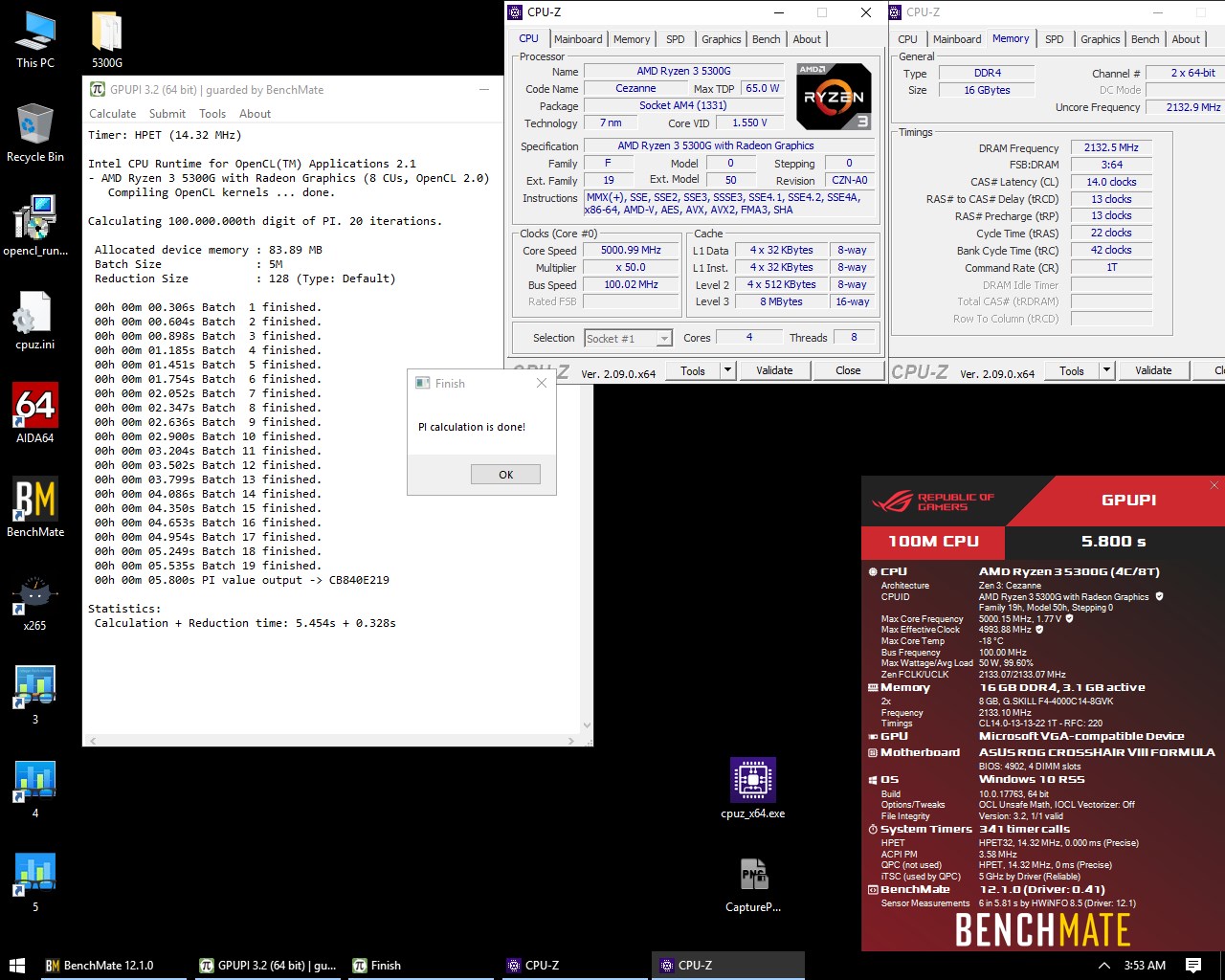Screen dimensions: 1225x980
Task: Launch BenchMate desktop shortcut
Action: pyautogui.click(x=35, y=507)
